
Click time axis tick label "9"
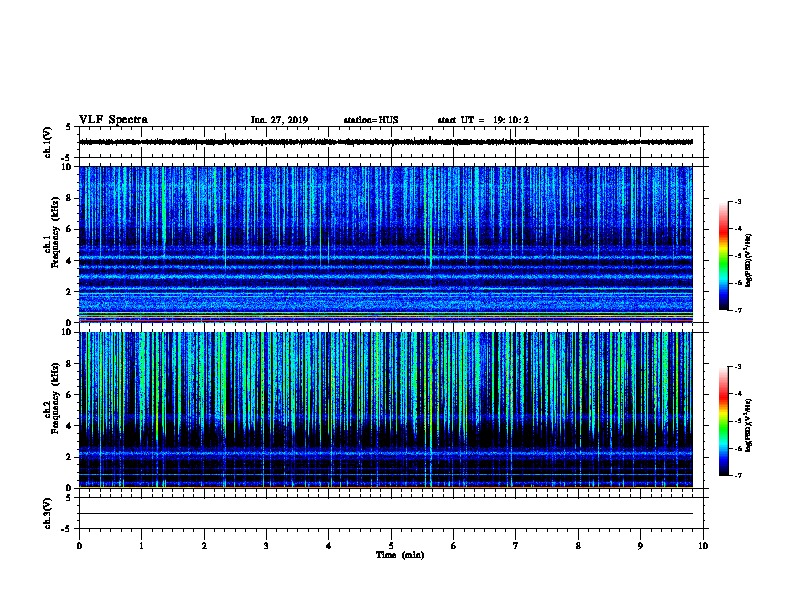tap(640, 546)
